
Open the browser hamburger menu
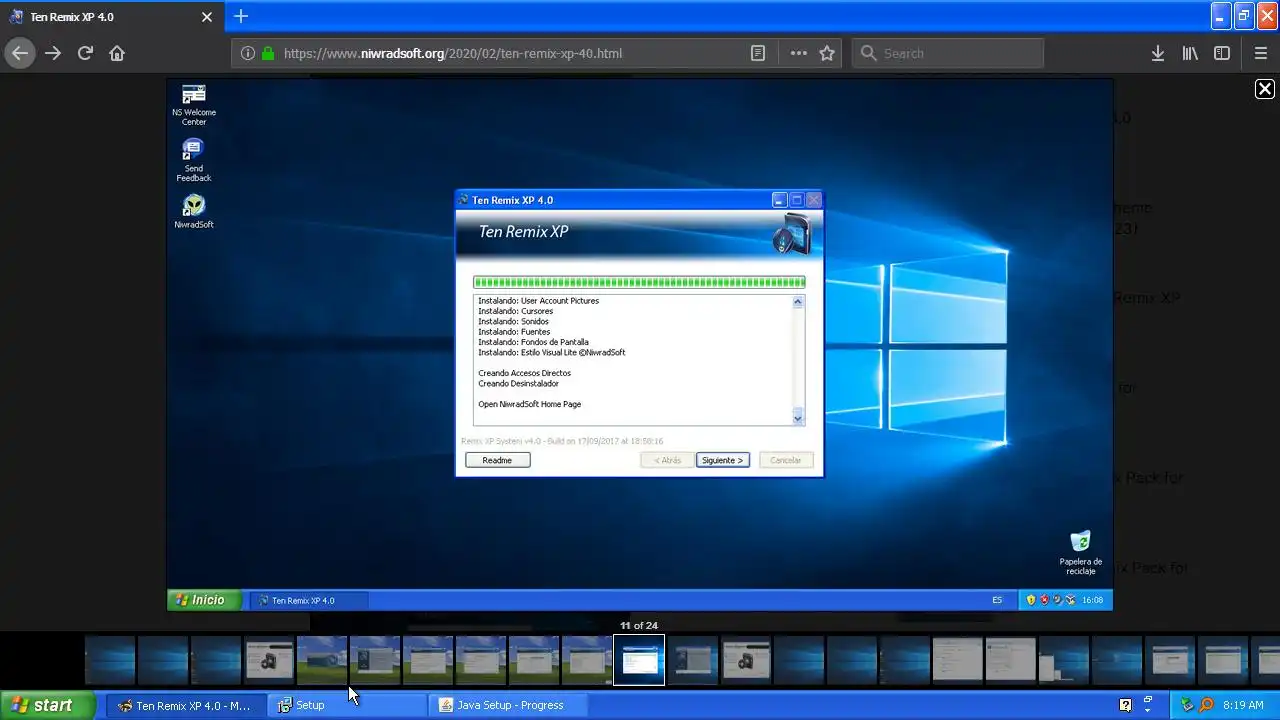point(1261,53)
